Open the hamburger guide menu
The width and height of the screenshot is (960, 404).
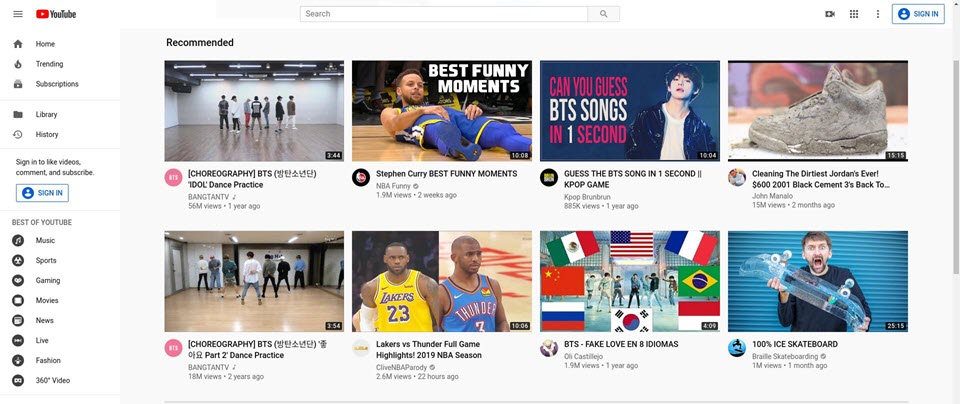[18, 14]
